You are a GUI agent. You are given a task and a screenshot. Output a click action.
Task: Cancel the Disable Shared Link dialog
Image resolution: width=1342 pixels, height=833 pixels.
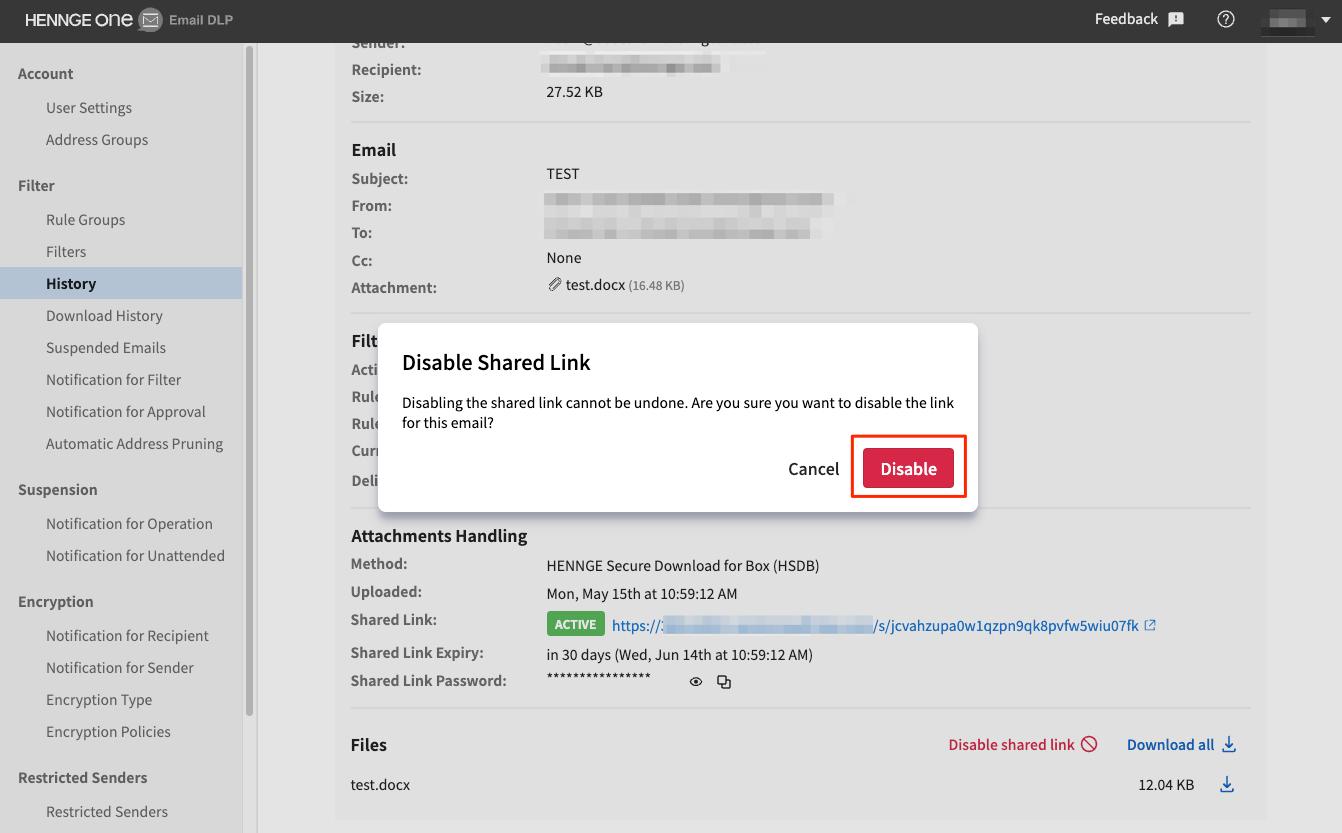tap(814, 469)
